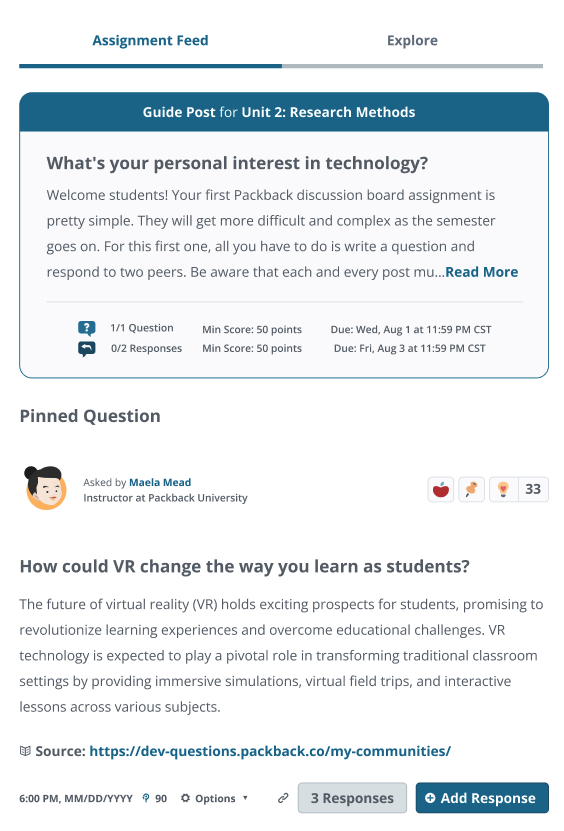Click the reply arrow responses icon

coord(87,349)
